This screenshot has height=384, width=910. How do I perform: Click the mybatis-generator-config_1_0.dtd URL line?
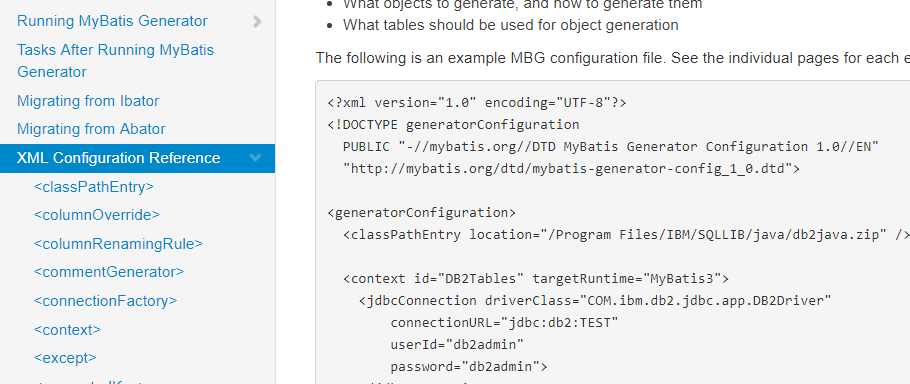[572, 169]
